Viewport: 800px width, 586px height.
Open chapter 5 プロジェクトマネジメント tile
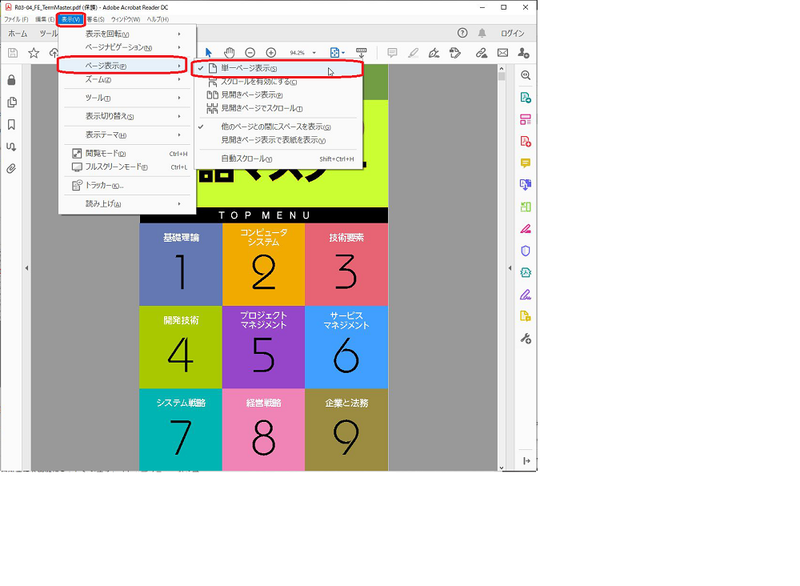[x=263, y=347]
